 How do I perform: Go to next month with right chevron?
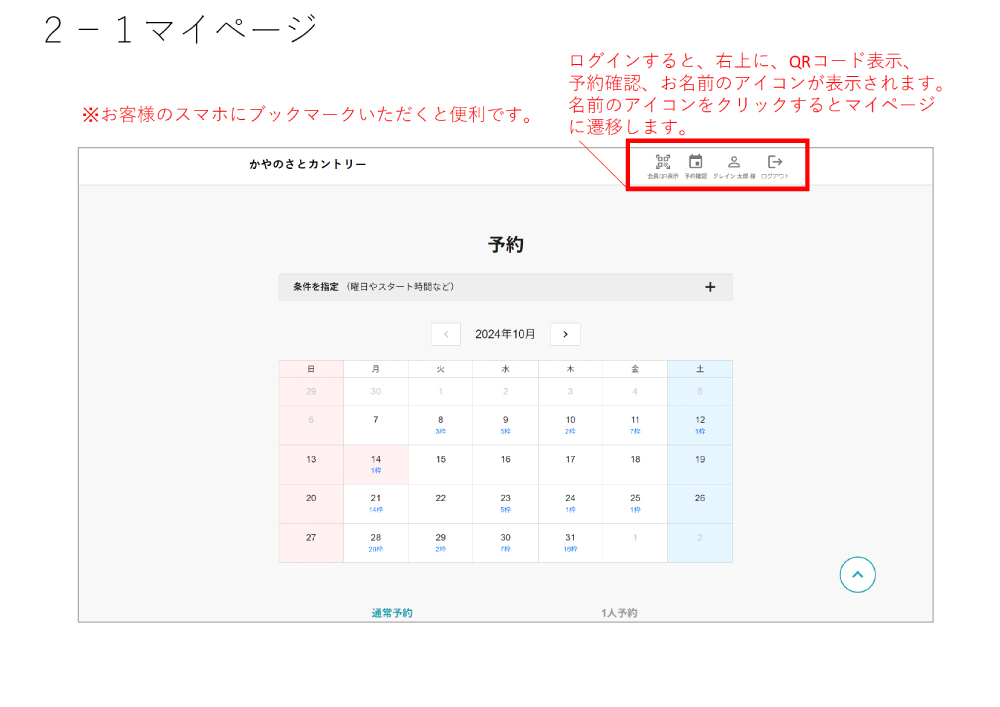coord(565,334)
